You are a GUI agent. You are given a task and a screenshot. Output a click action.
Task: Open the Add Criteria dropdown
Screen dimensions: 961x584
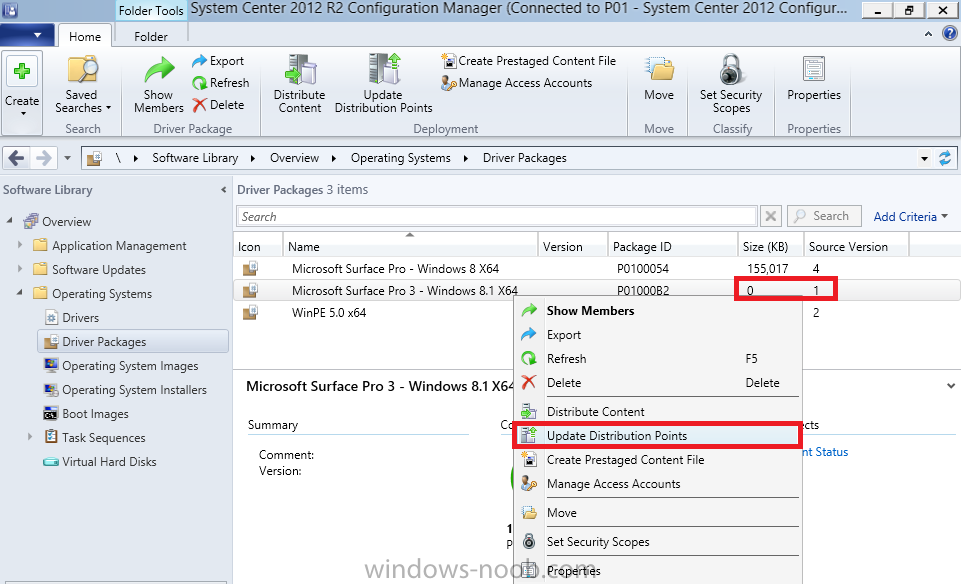coord(911,216)
